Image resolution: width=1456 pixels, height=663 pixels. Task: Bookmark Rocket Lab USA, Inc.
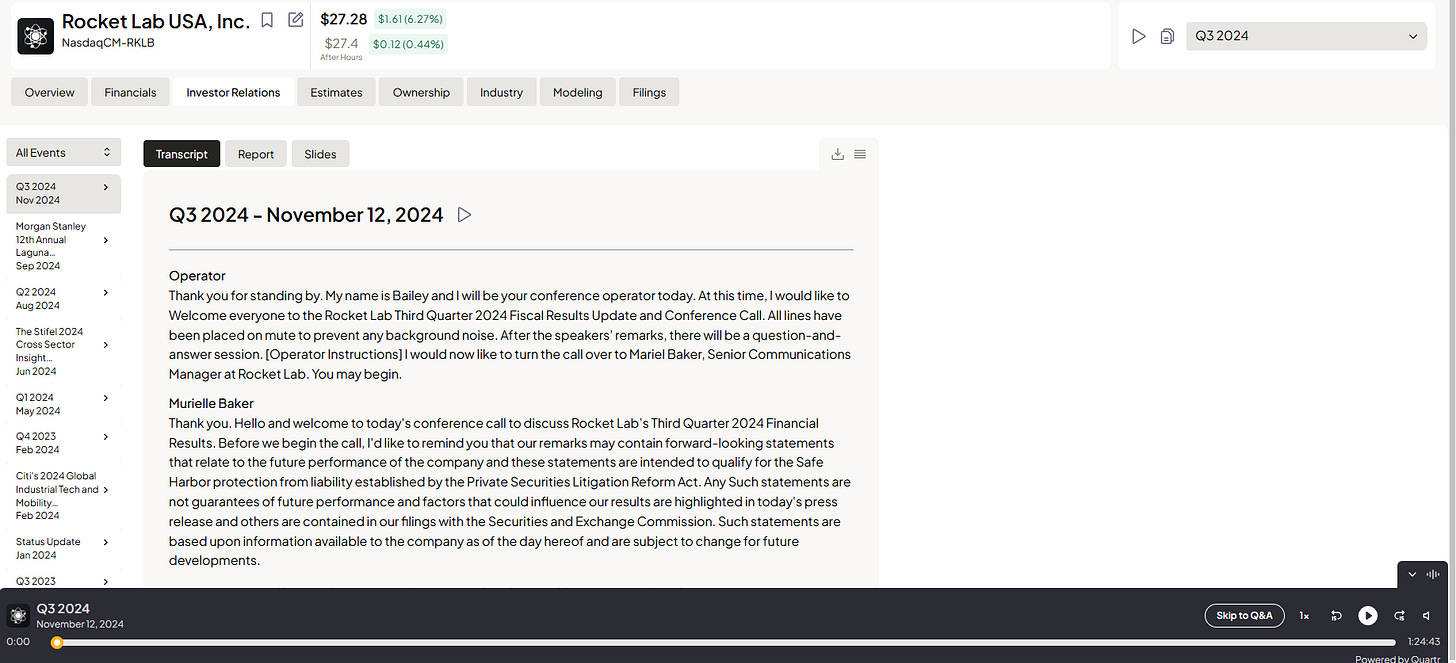267,20
